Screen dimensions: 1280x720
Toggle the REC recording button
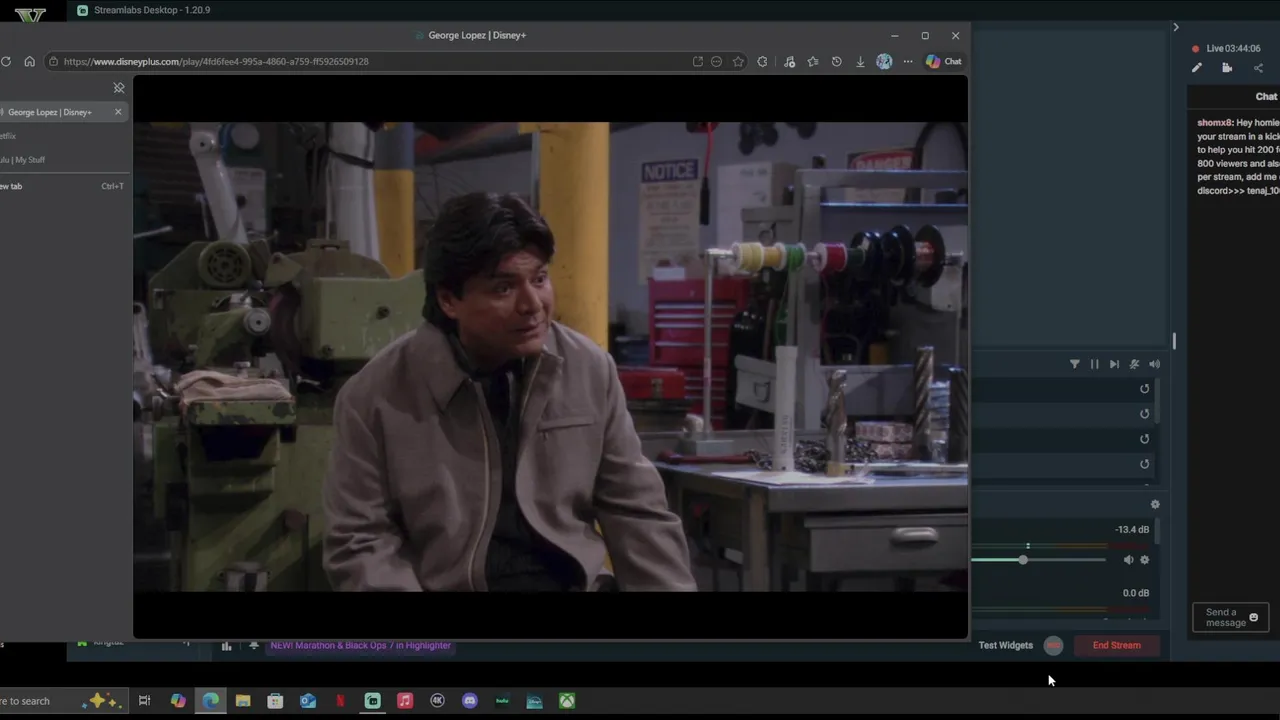[x=1053, y=645]
